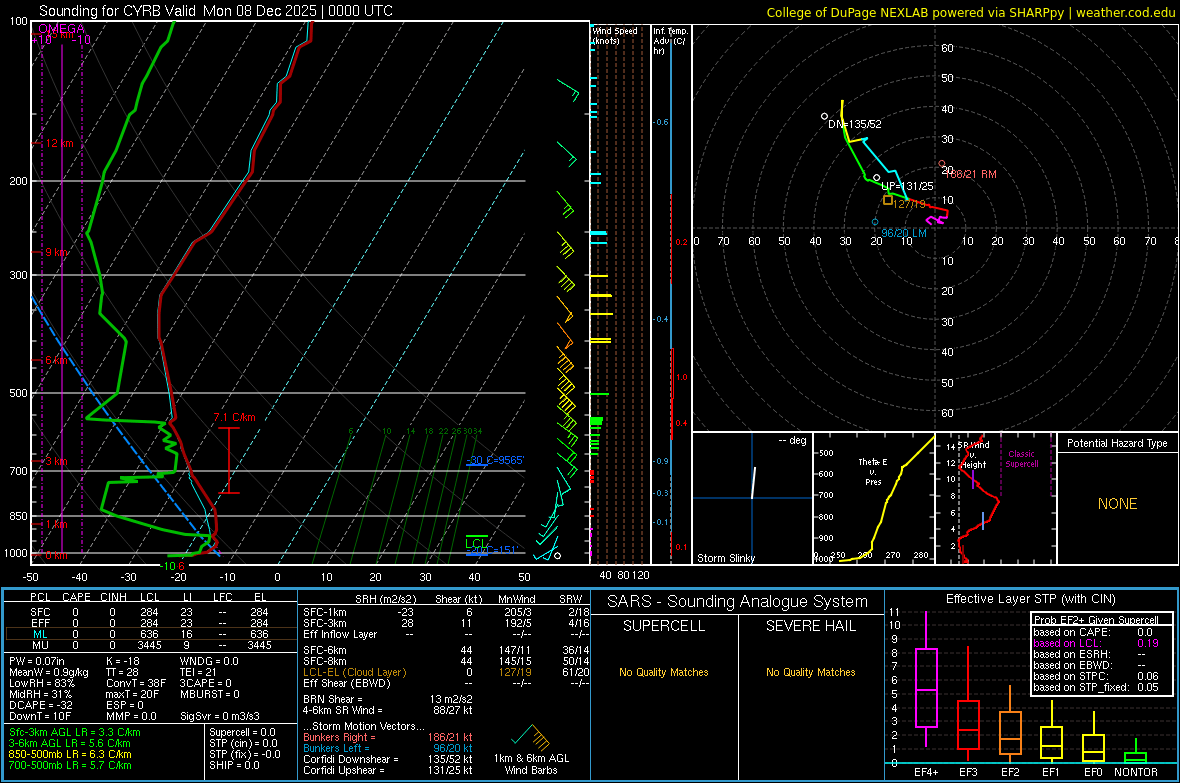Click 'No Quality Matches' under SEVERE HAIL
Image resolution: width=1180 pixels, height=783 pixels.
[810, 672]
